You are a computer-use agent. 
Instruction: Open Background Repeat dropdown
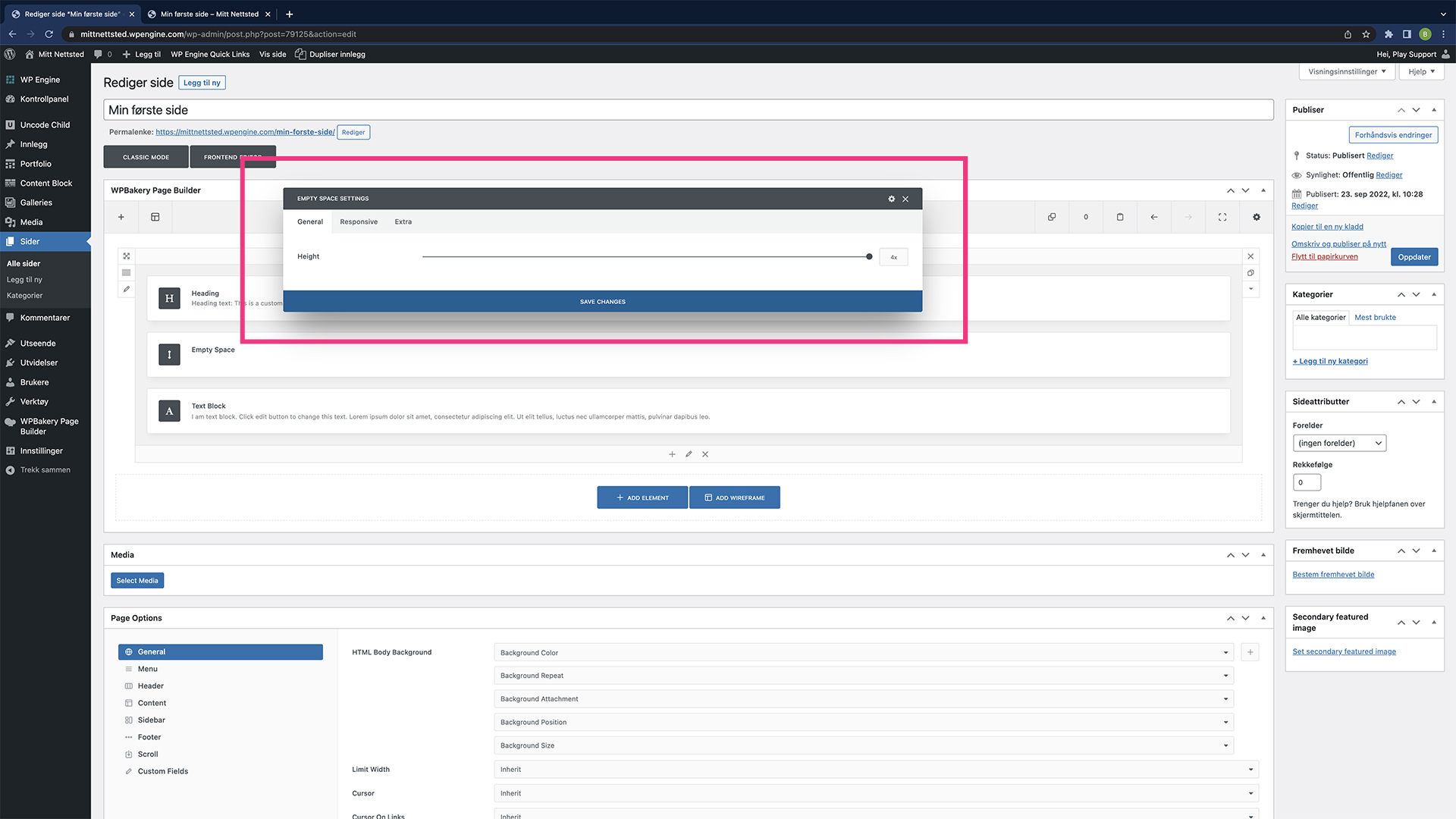(x=864, y=676)
